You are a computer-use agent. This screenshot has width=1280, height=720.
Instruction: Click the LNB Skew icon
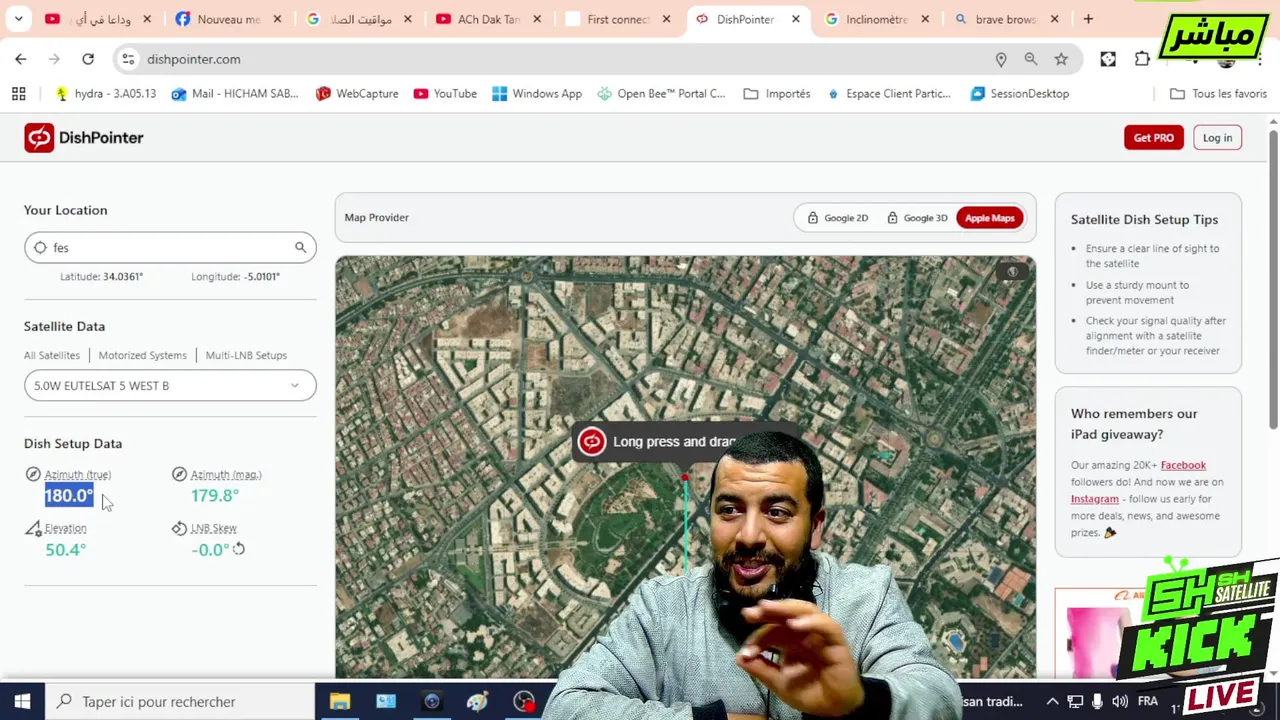pos(179,528)
